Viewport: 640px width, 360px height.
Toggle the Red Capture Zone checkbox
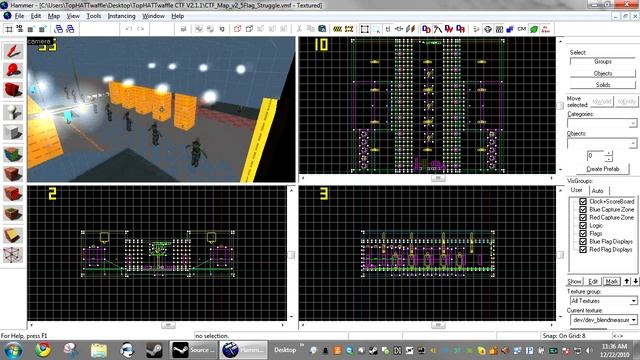pyautogui.click(x=583, y=218)
